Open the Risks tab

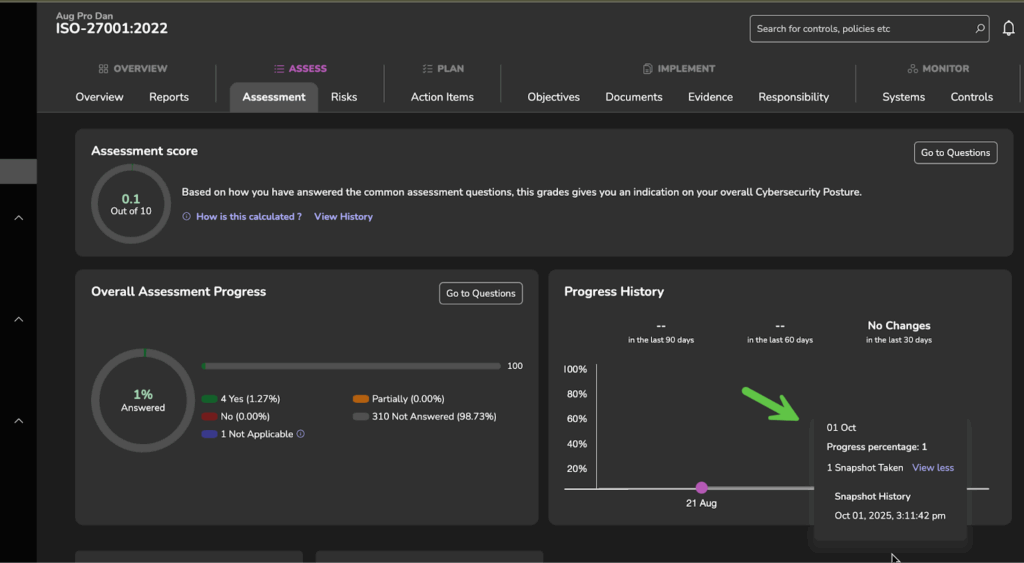[x=343, y=97]
